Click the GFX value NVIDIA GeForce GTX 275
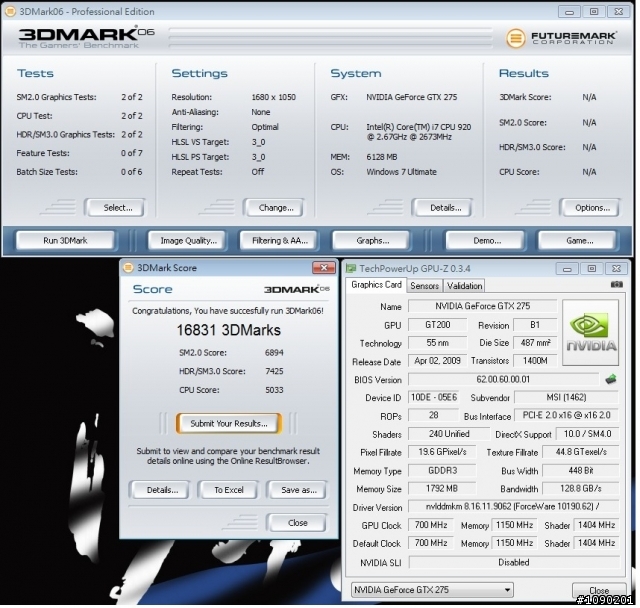 (411, 97)
